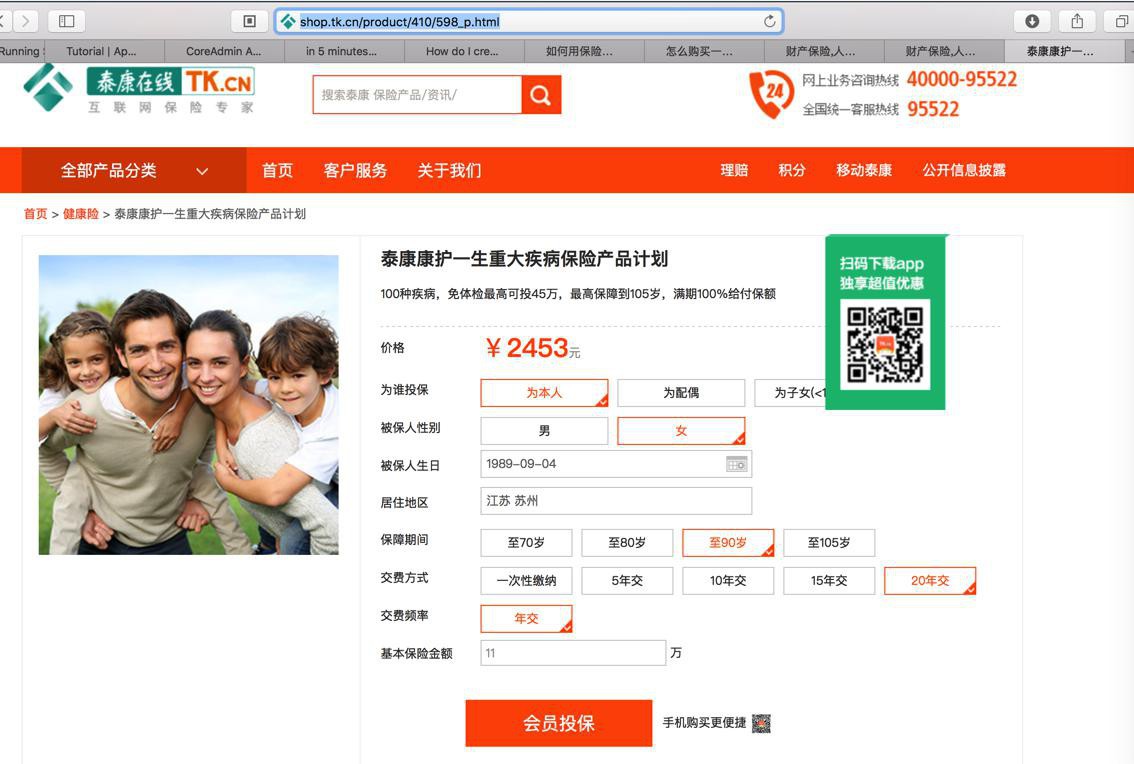1134x764 pixels.
Task: Open the calendar icon in birthday field
Action: coord(736,464)
